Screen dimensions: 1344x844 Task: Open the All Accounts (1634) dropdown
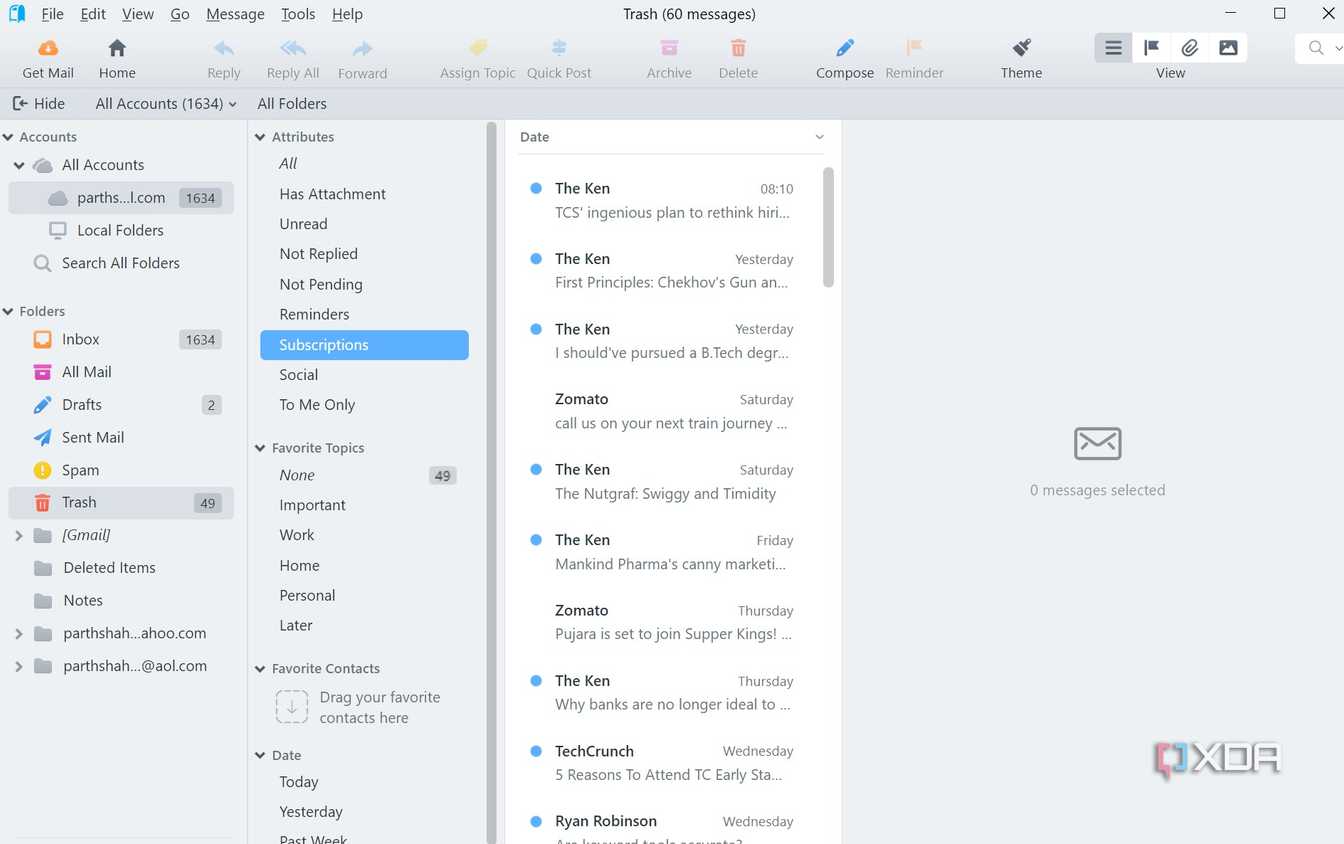tap(166, 104)
